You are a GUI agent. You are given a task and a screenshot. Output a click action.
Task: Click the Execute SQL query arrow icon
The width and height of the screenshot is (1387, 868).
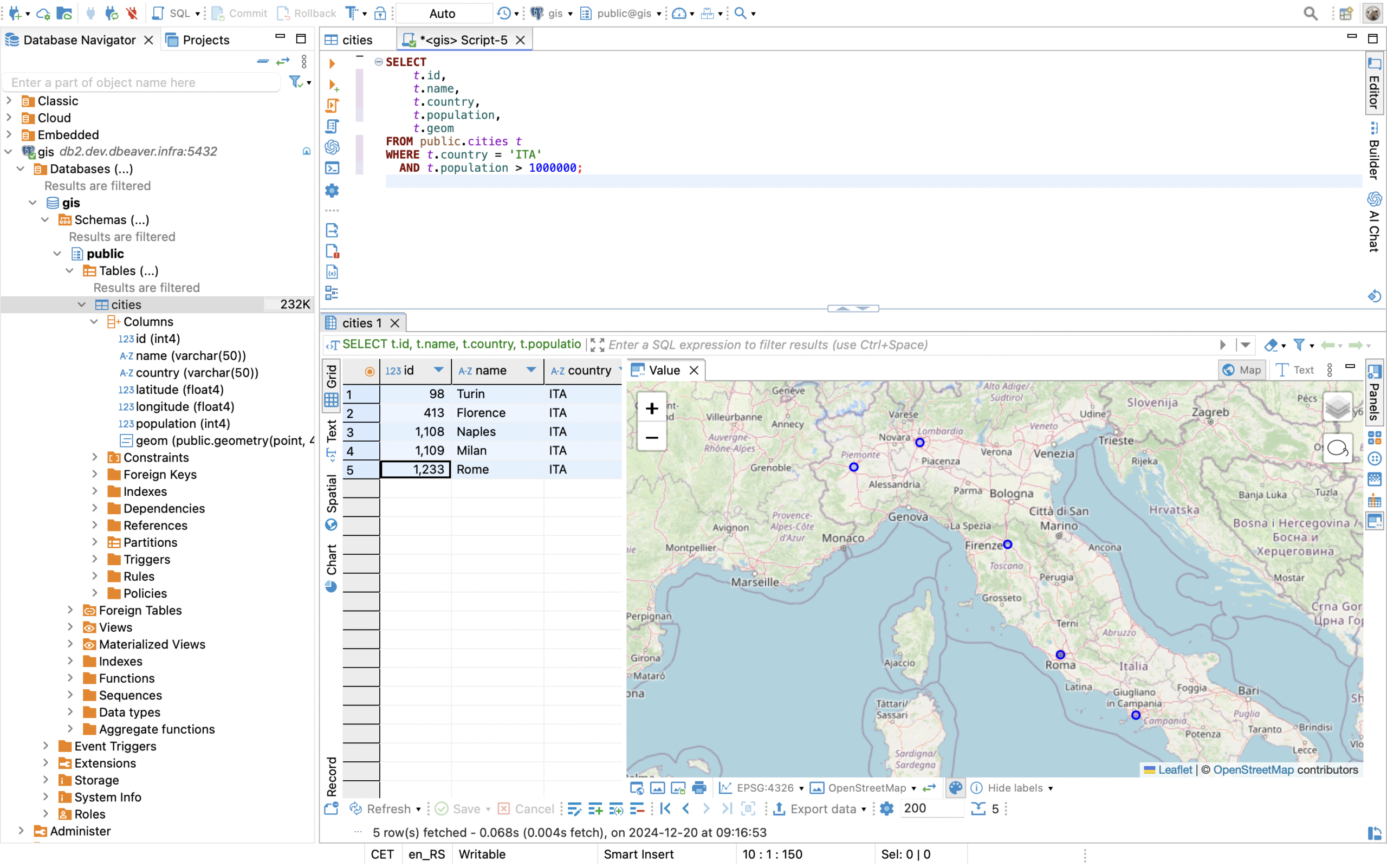[332, 63]
